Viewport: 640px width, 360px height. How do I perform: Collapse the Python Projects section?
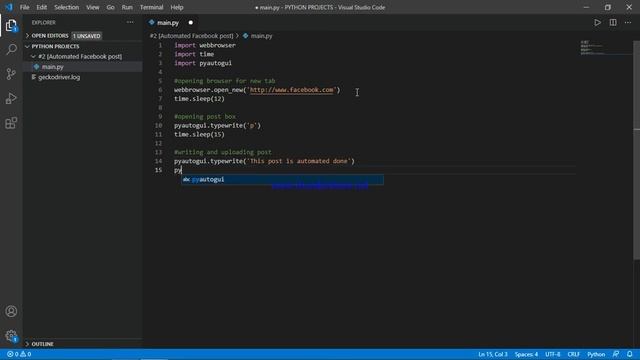pyautogui.click(x=82, y=47)
